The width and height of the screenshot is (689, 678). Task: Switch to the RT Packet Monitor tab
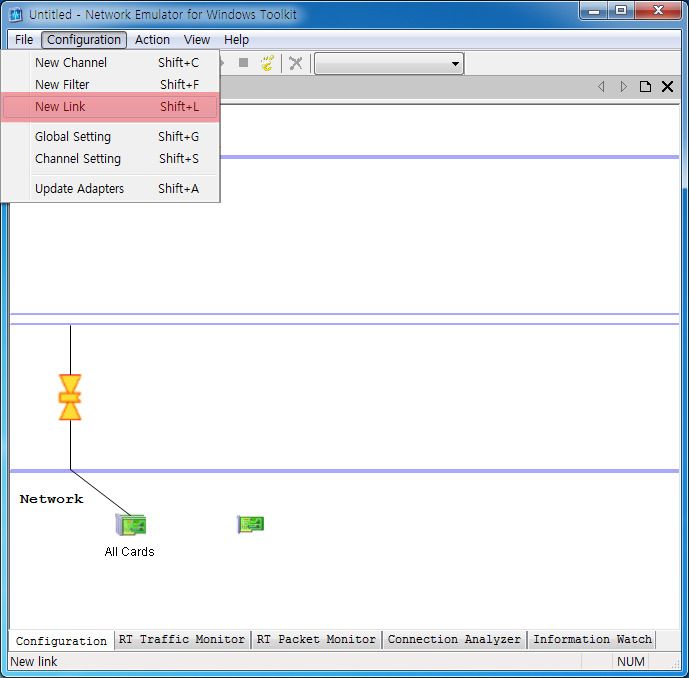click(316, 639)
